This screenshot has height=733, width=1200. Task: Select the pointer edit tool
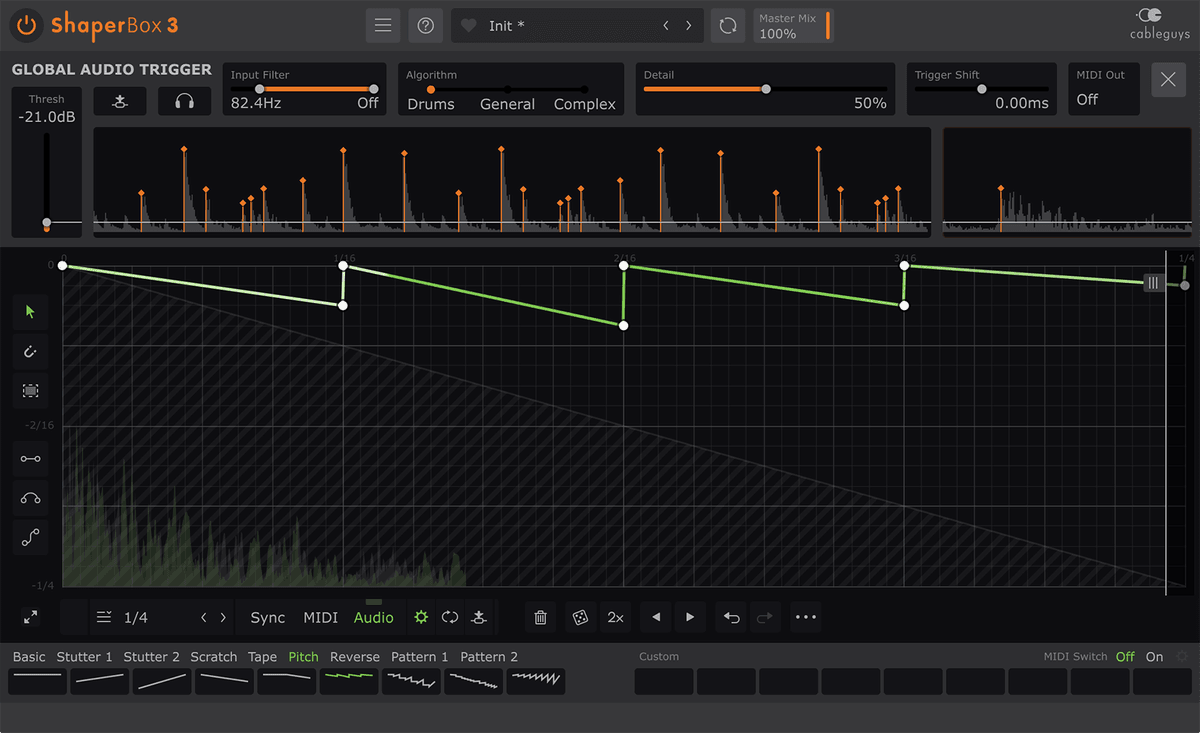(x=30, y=312)
